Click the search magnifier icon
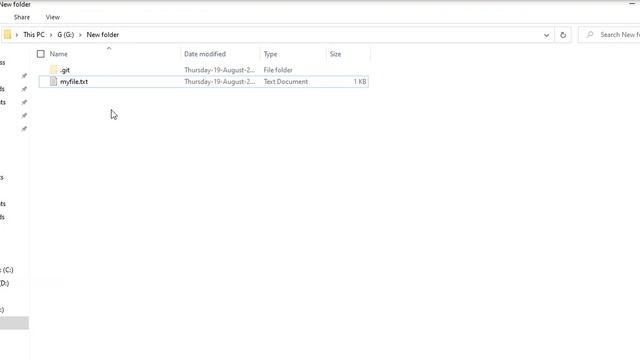The height and width of the screenshot is (360, 640). click(x=590, y=35)
